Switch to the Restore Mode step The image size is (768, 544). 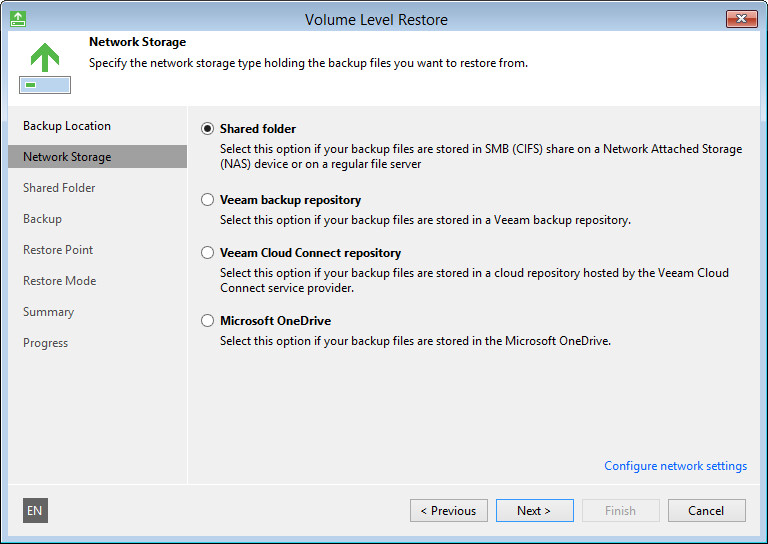coord(59,281)
